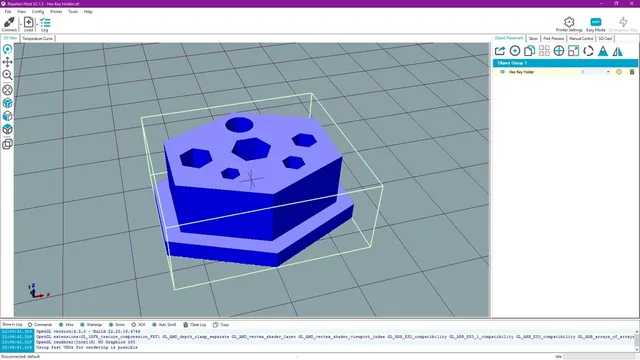Image resolution: width=640 pixels, height=360 pixels.
Task: Open the Temperature Curve tab
Action: [37, 38]
